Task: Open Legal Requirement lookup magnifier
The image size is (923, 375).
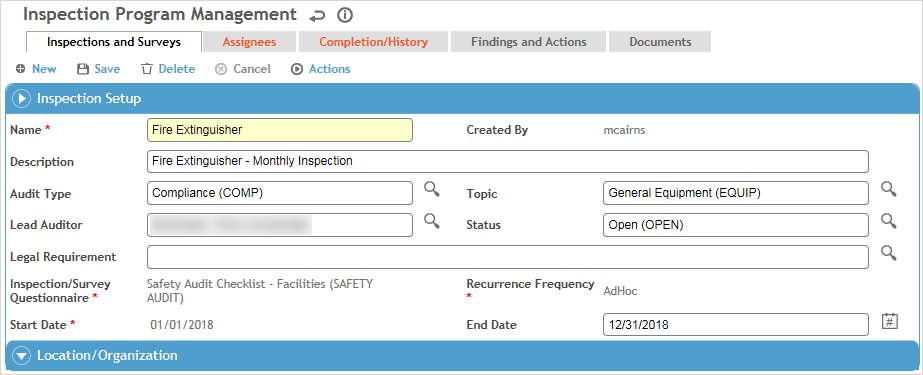Action: 888,253
